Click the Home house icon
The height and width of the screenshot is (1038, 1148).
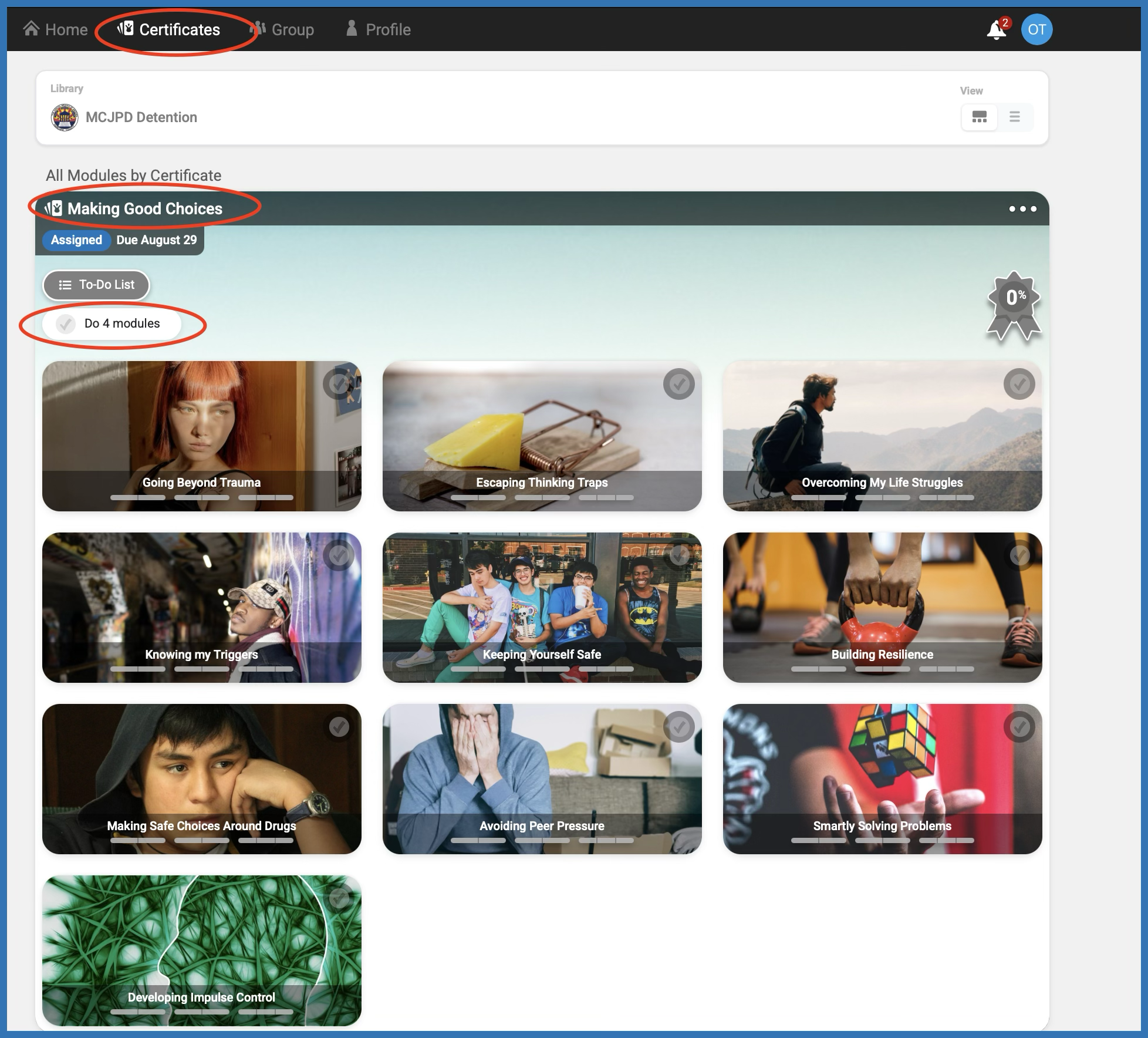[32, 29]
